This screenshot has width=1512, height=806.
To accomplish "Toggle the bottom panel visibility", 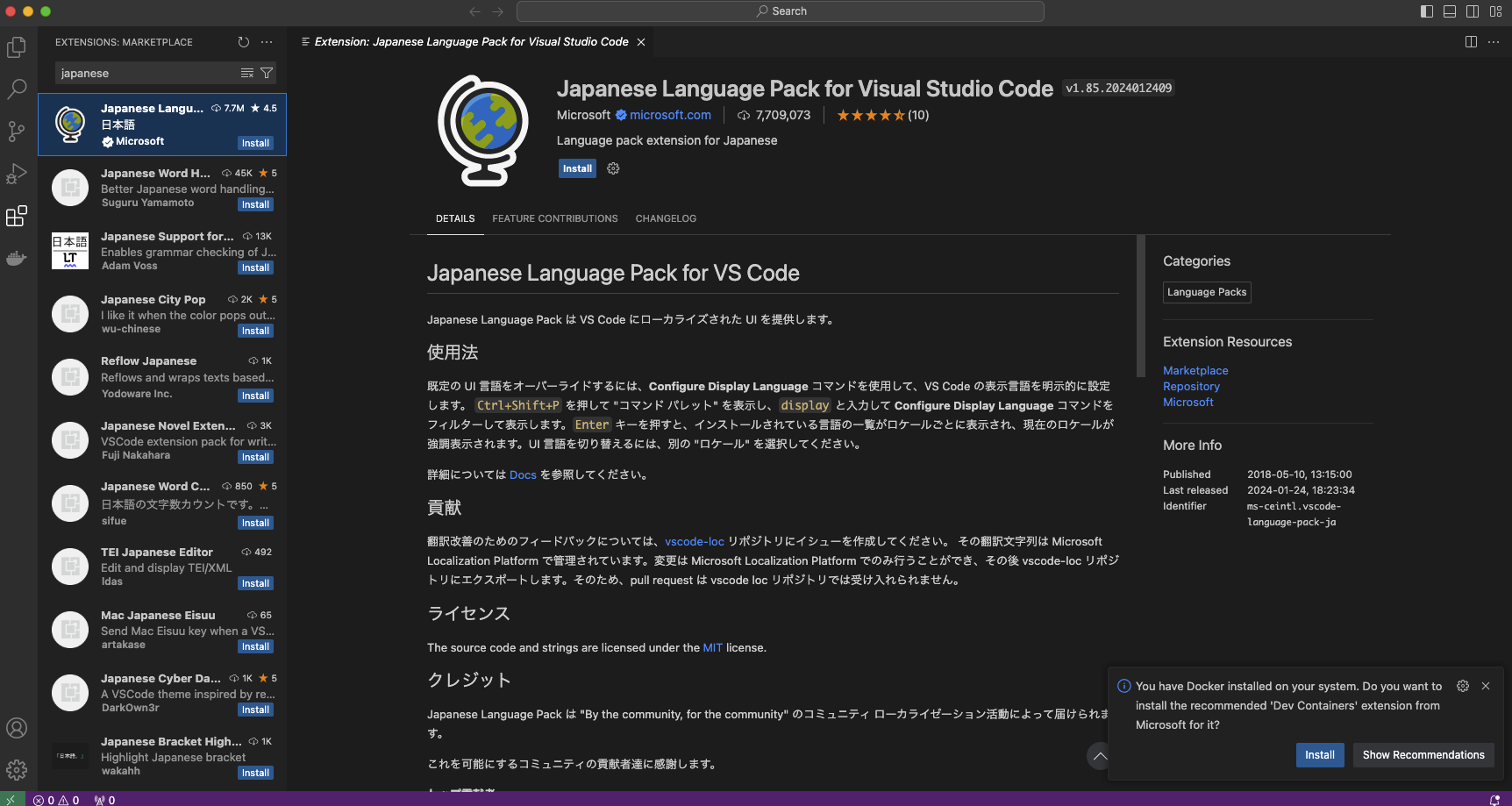I will pyautogui.click(x=1449, y=11).
